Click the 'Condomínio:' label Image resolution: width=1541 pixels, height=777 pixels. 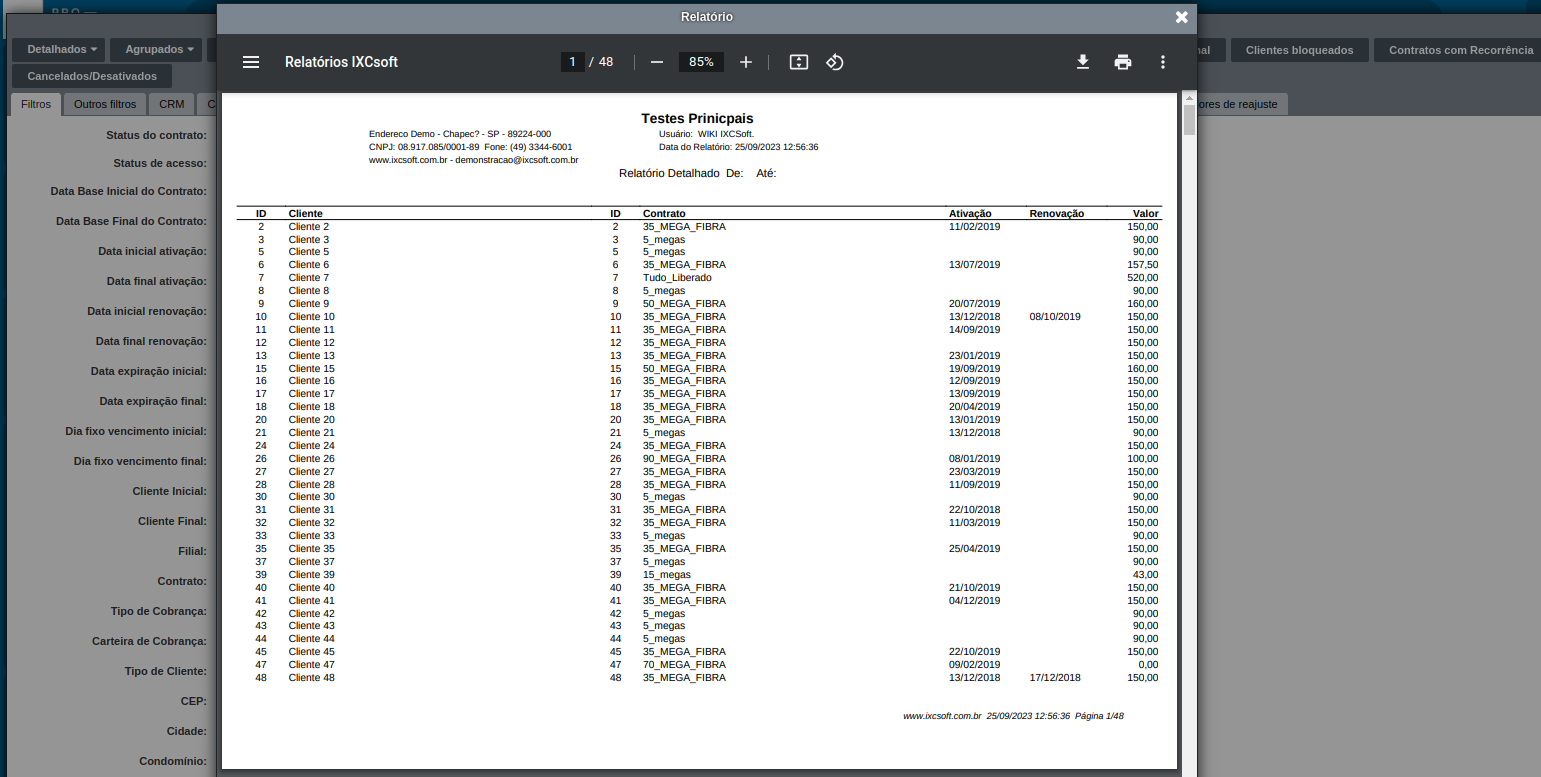coord(173,761)
